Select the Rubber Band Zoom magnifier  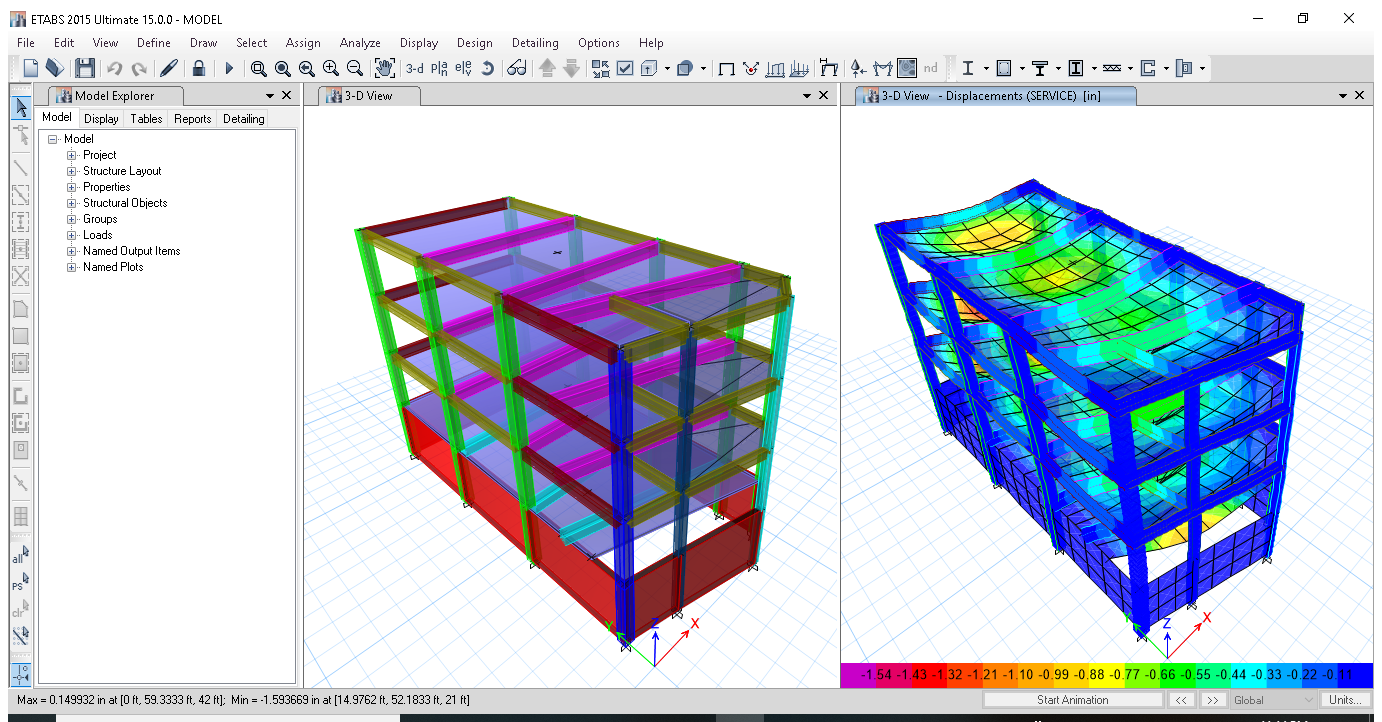pos(259,68)
